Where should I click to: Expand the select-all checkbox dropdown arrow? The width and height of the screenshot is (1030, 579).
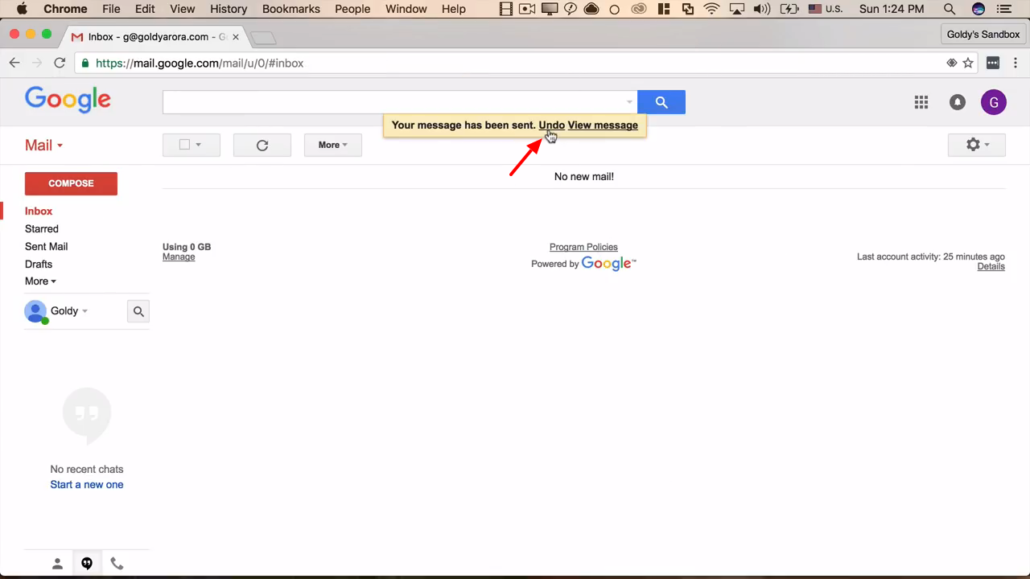[198, 145]
